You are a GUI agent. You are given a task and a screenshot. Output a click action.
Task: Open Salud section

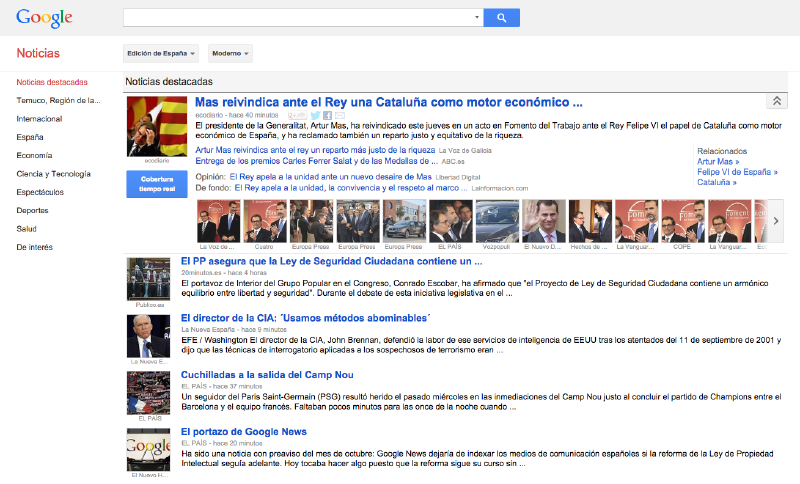pos(27,229)
